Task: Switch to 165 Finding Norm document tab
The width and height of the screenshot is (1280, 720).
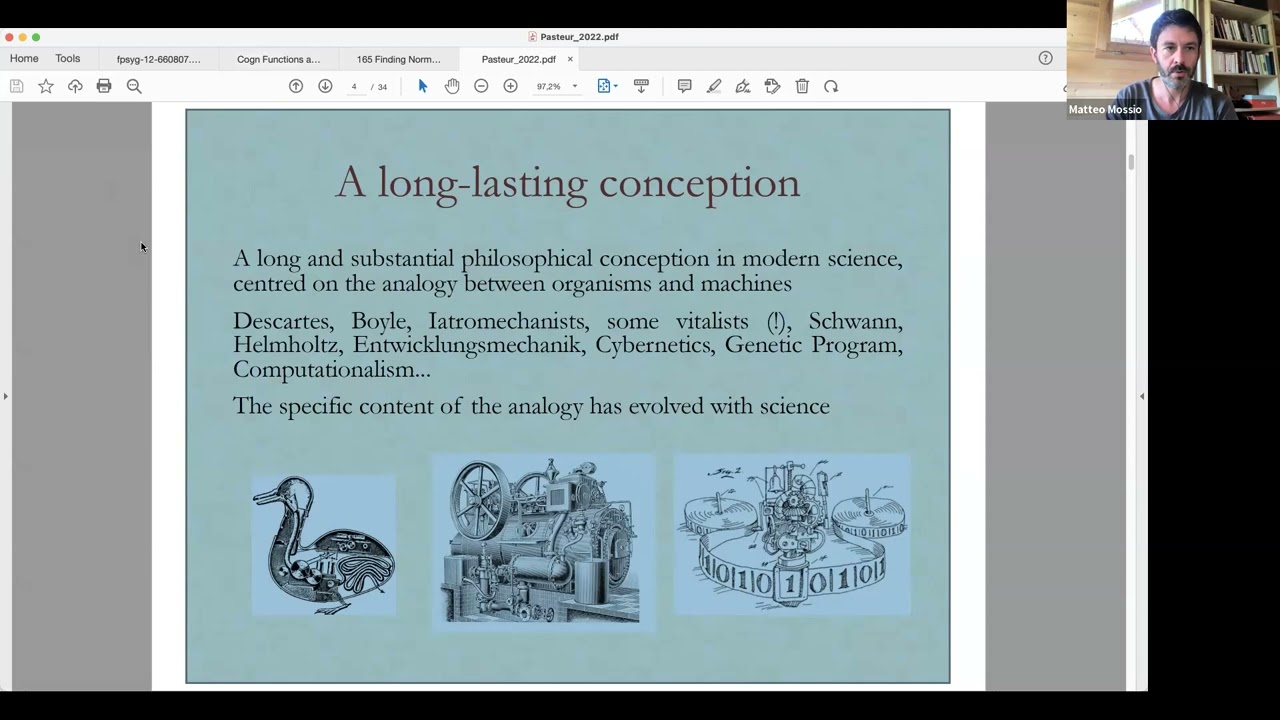Action: click(x=398, y=59)
